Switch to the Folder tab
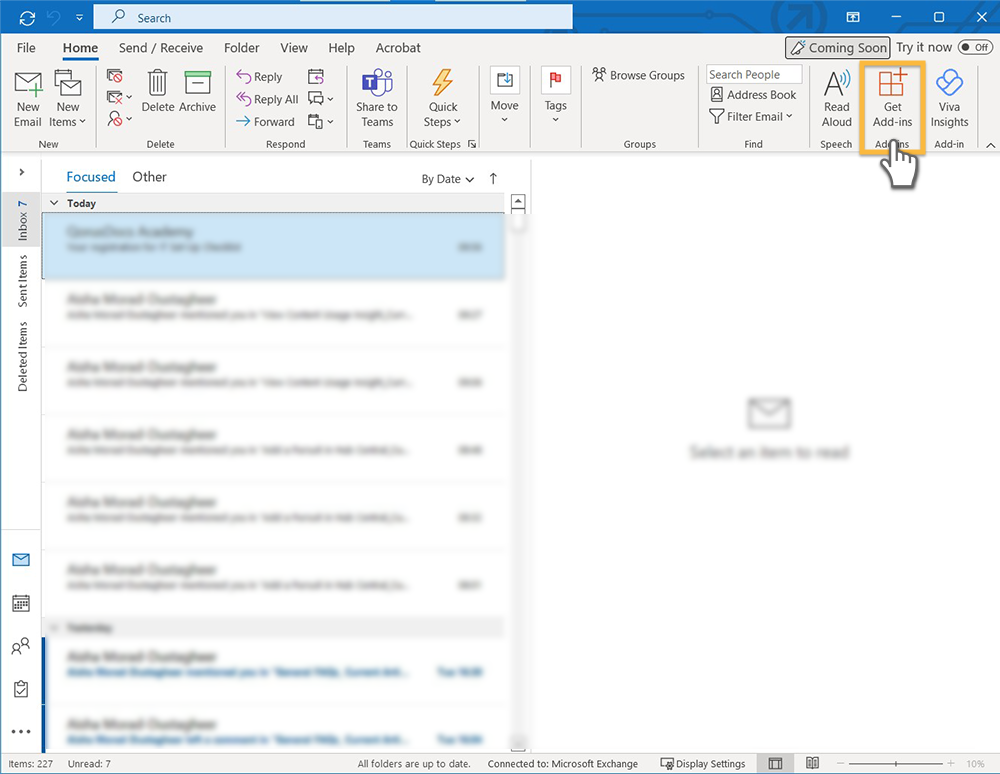This screenshot has height=774, width=1000. coord(241,48)
